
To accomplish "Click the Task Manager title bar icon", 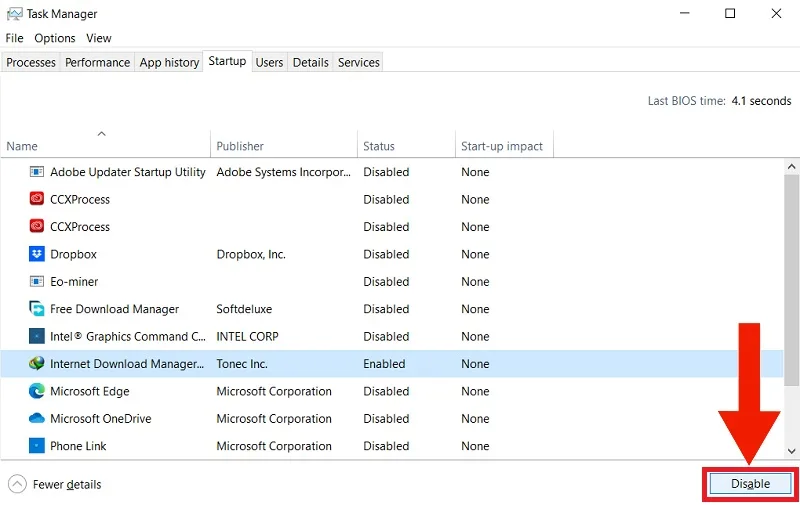I will tap(14, 14).
